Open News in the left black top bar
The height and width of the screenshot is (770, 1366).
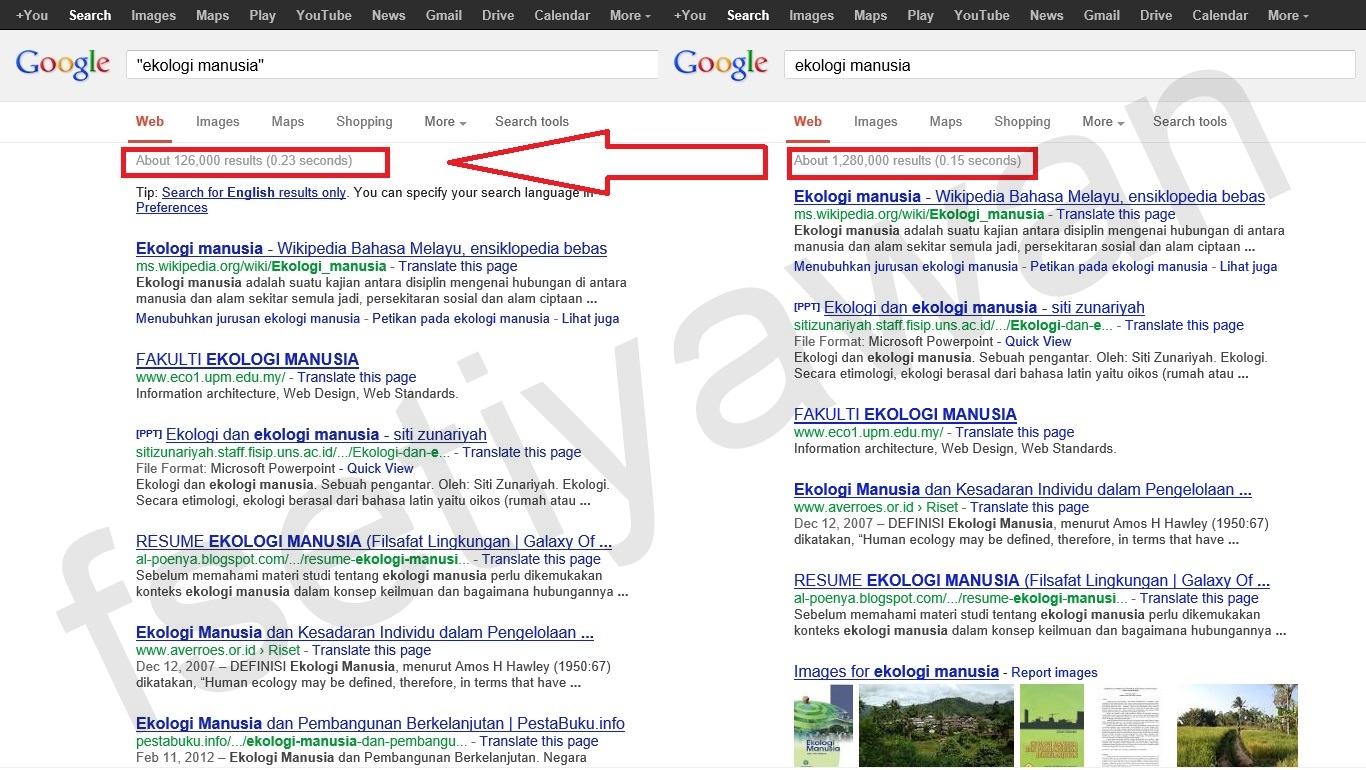coord(388,15)
